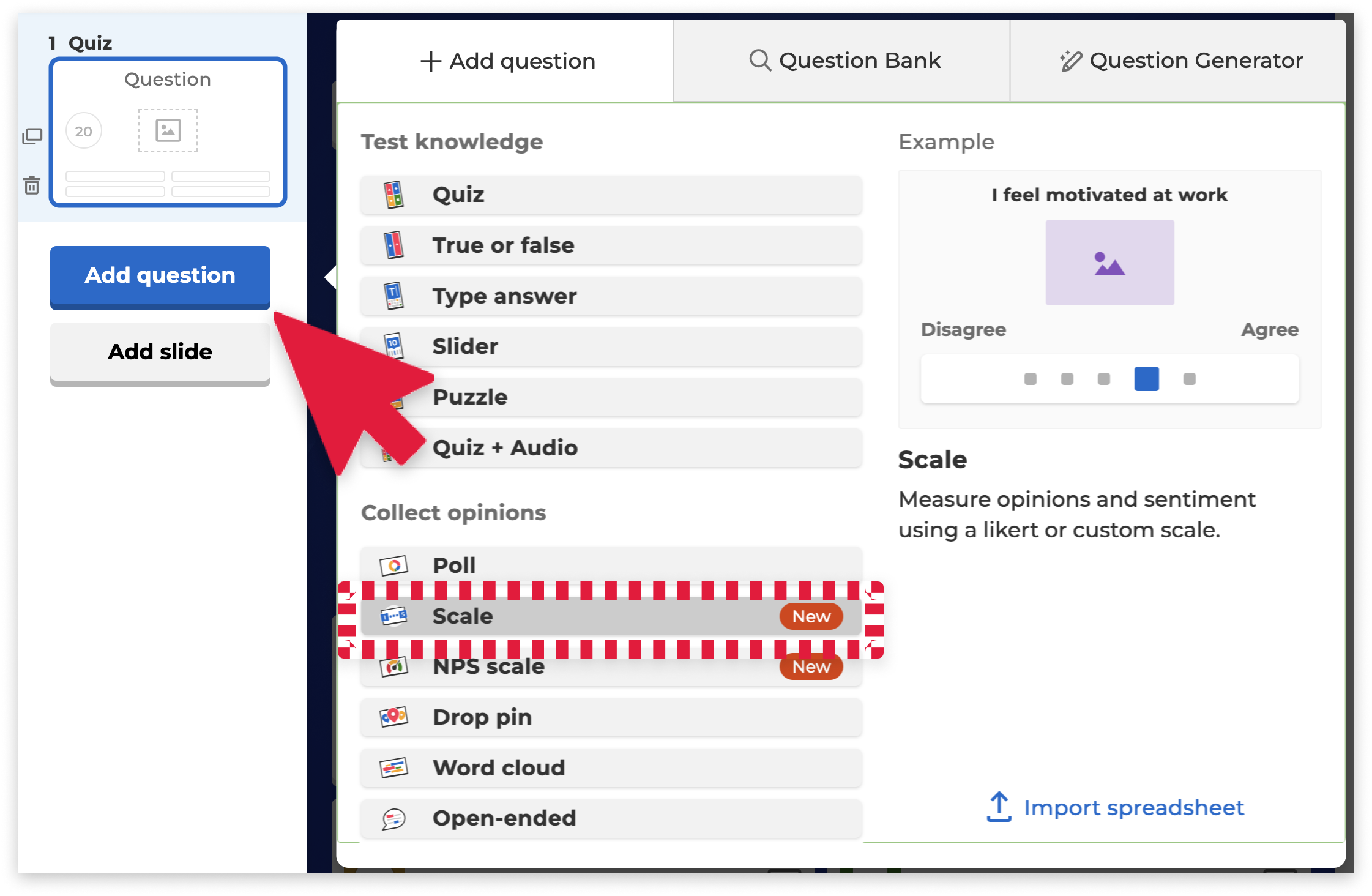The height and width of the screenshot is (896, 1372).
Task: Click the image placeholder in slide thumbnail
Action: click(x=168, y=130)
